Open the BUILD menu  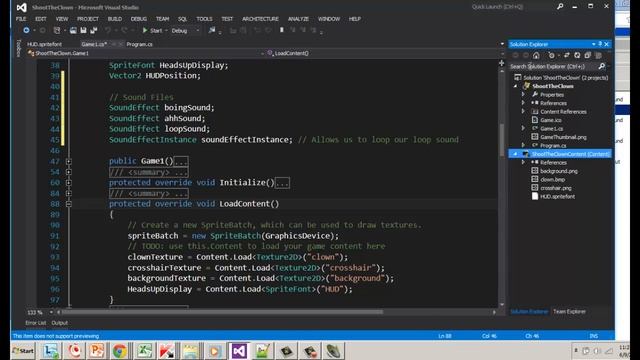[115, 19]
